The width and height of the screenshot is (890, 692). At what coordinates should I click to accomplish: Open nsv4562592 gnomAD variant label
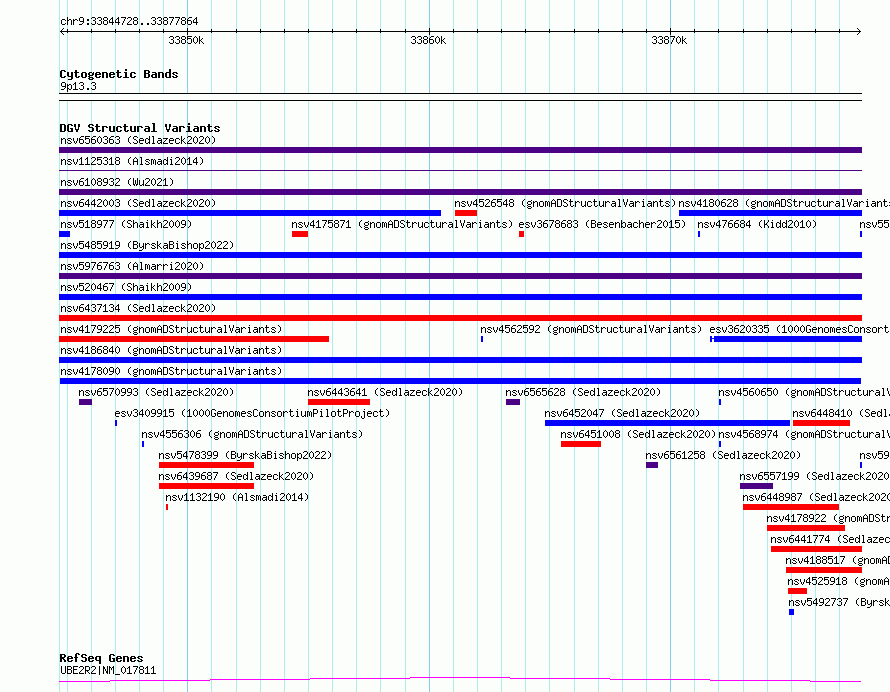591,329
